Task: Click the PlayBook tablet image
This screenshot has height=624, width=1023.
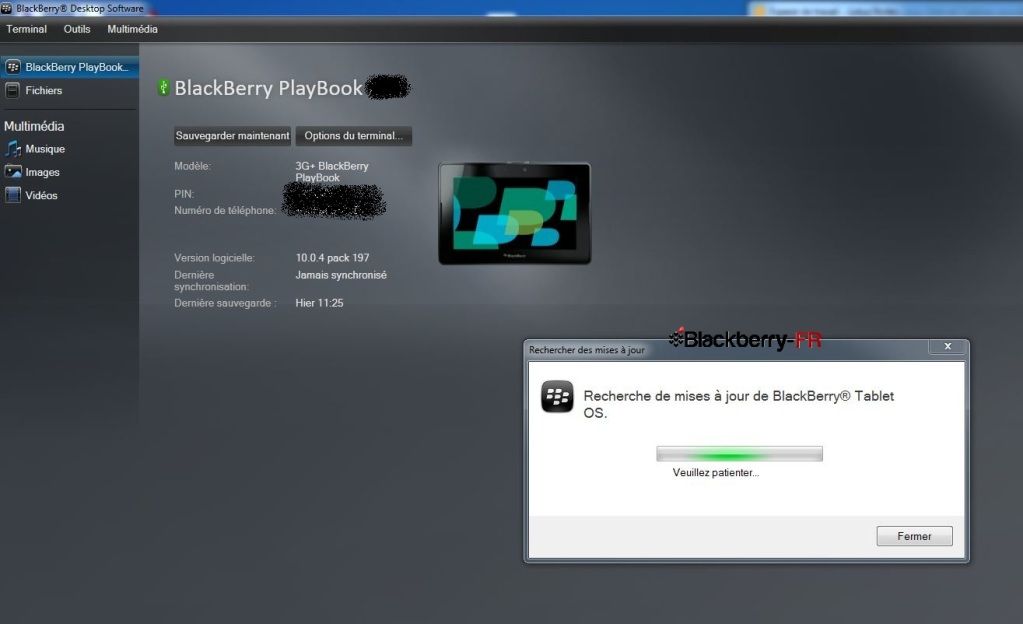Action: 515,213
